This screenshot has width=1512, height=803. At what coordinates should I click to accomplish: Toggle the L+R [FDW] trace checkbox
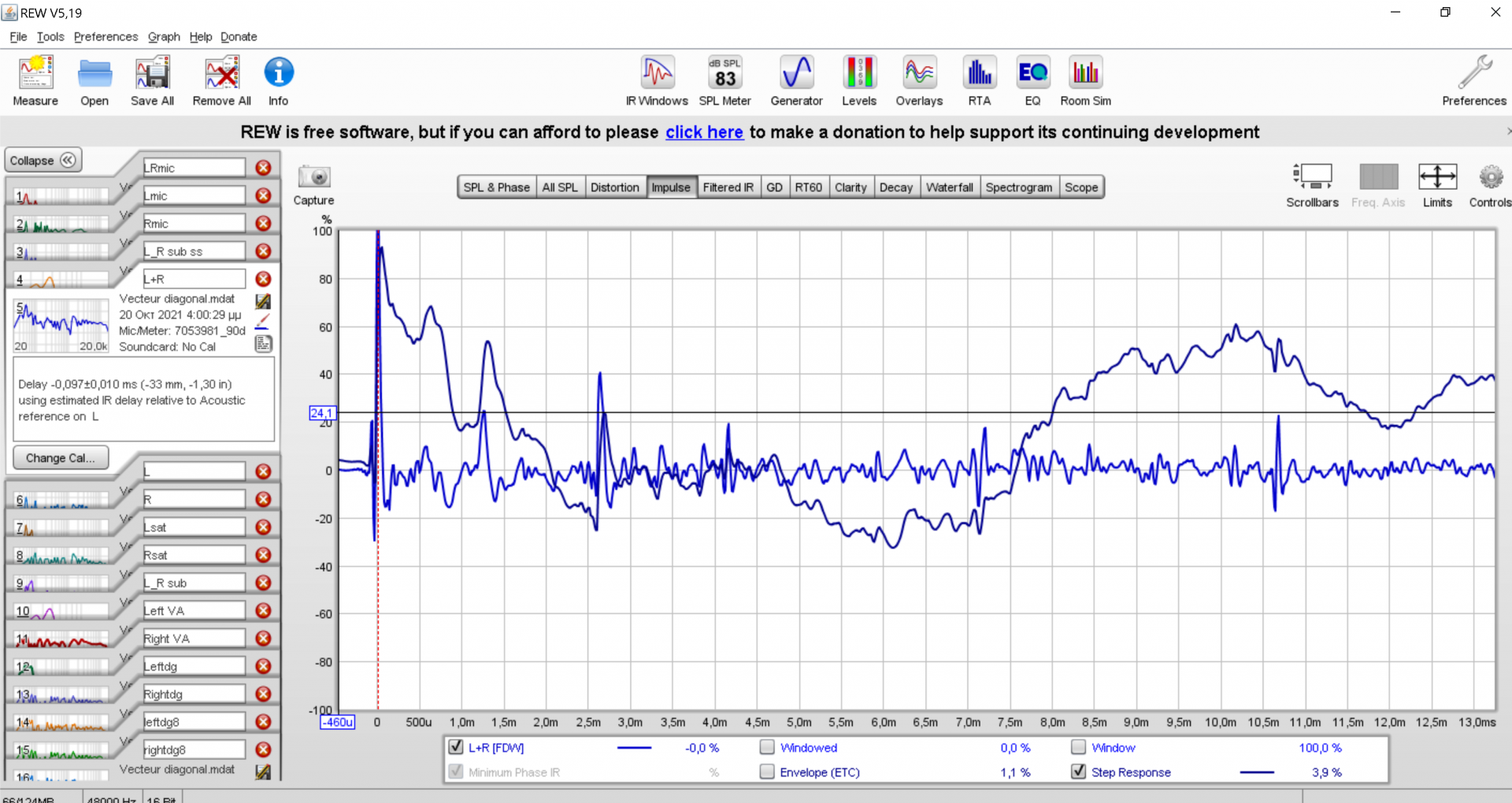click(x=455, y=747)
